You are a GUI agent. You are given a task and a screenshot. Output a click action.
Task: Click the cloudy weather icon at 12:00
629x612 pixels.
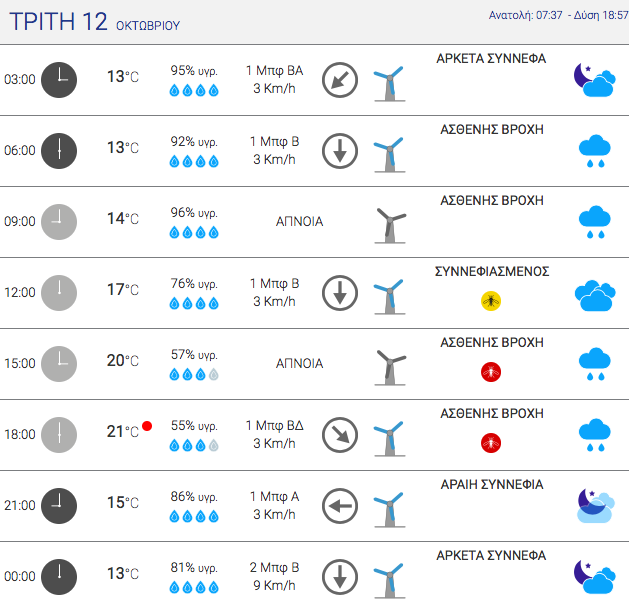595,296
